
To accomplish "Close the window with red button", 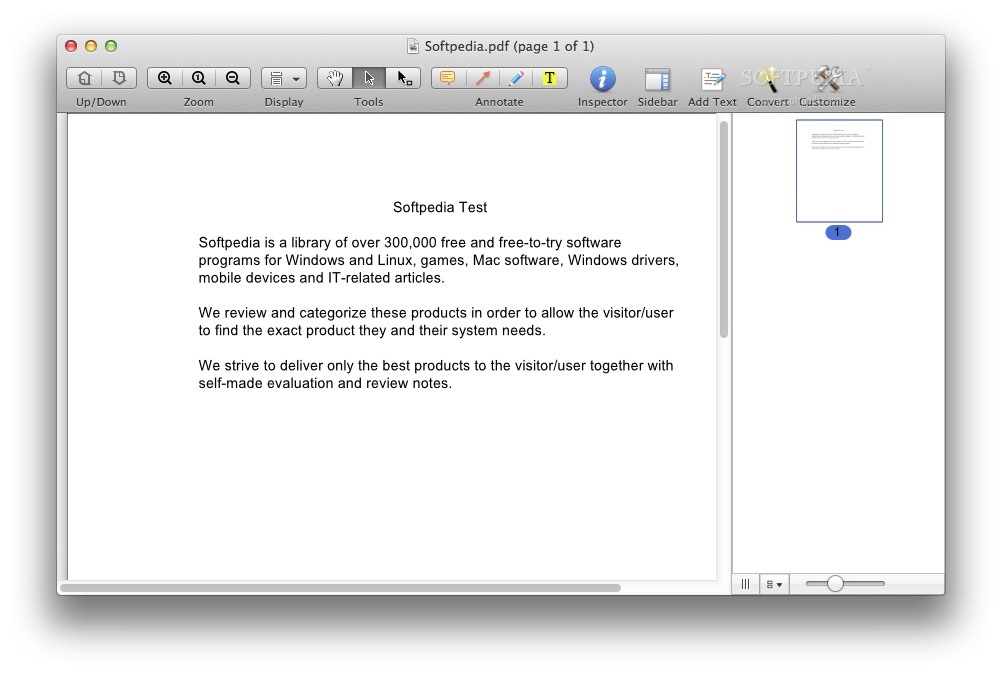I will click(71, 46).
